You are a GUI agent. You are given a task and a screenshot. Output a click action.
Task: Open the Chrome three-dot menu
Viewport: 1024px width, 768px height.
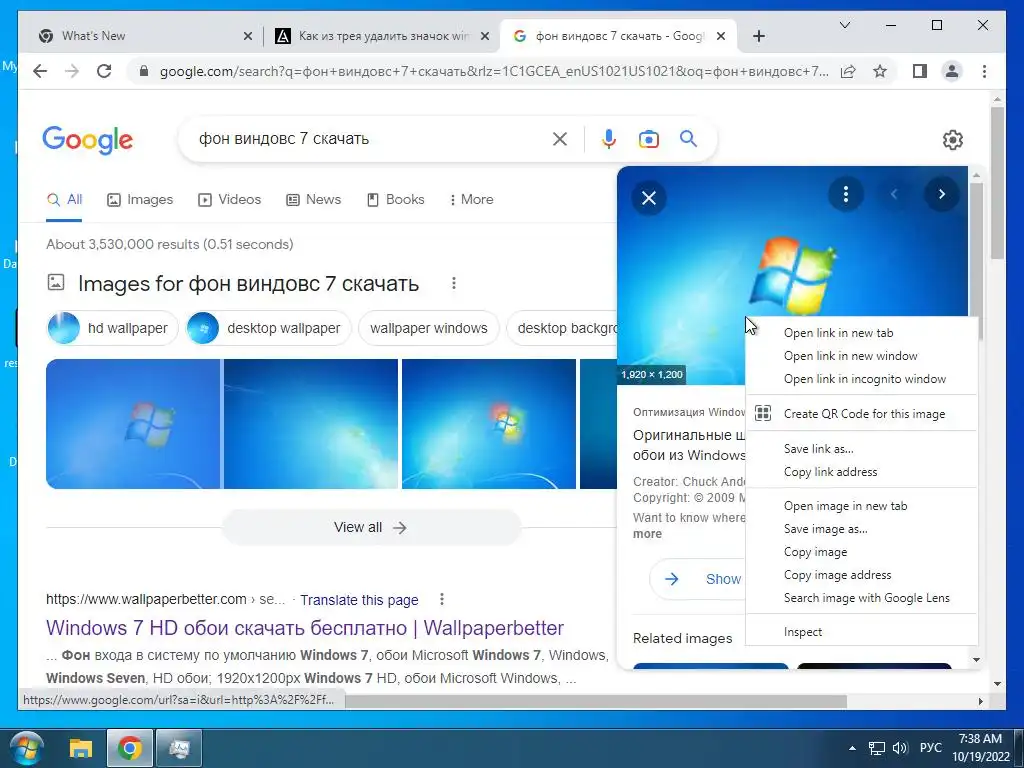coord(984,71)
